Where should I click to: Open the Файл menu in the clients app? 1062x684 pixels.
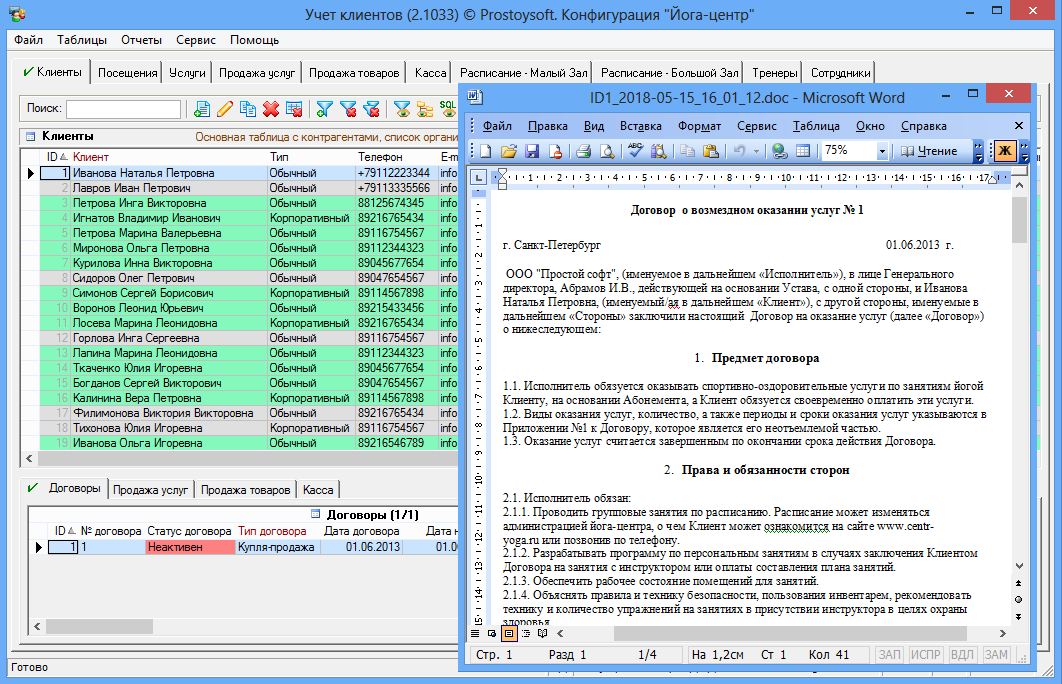pyautogui.click(x=28, y=40)
